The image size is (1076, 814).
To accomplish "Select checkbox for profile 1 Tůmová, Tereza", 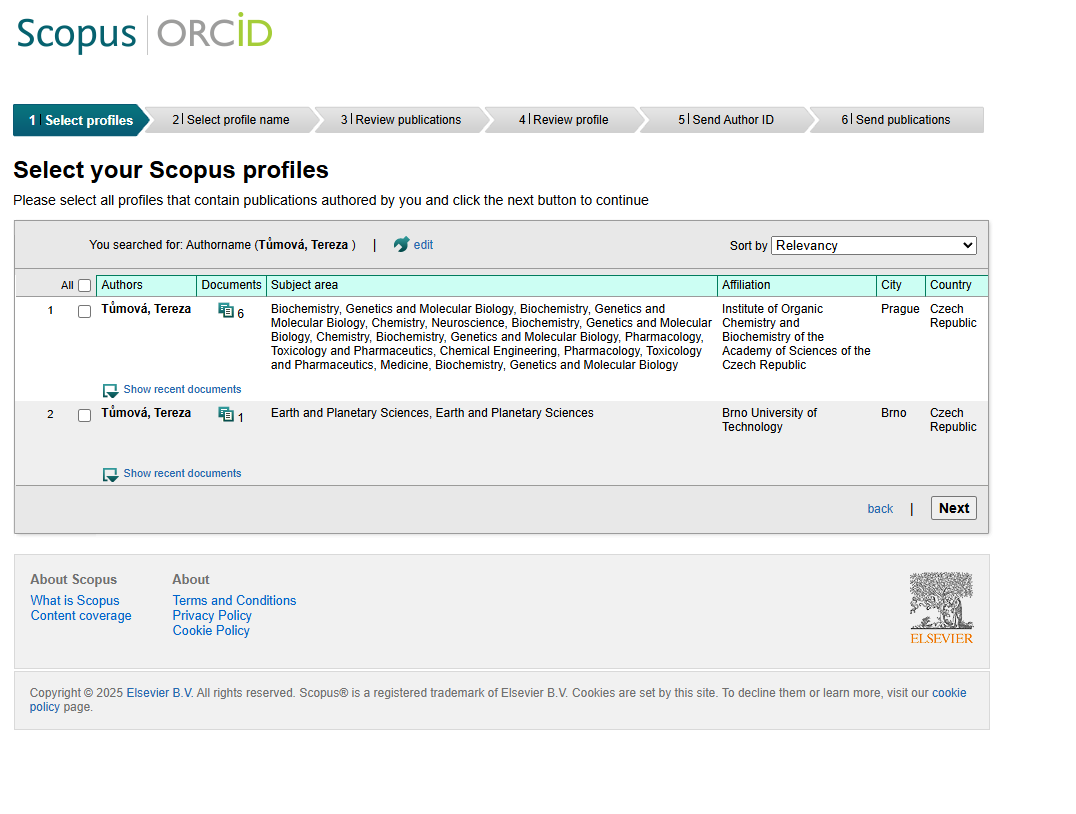I will [84, 312].
